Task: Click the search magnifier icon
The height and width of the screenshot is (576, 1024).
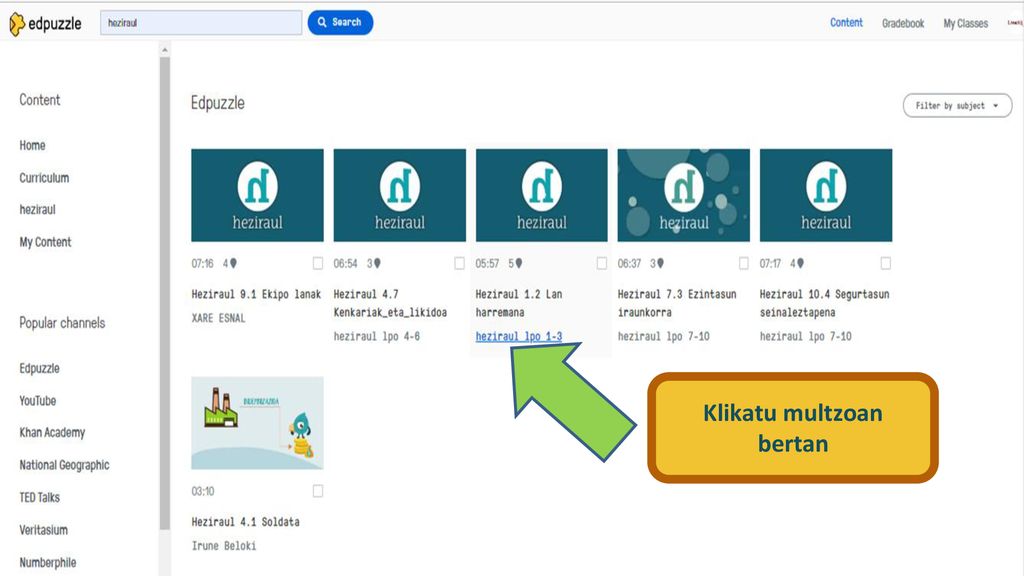Action: [x=322, y=22]
